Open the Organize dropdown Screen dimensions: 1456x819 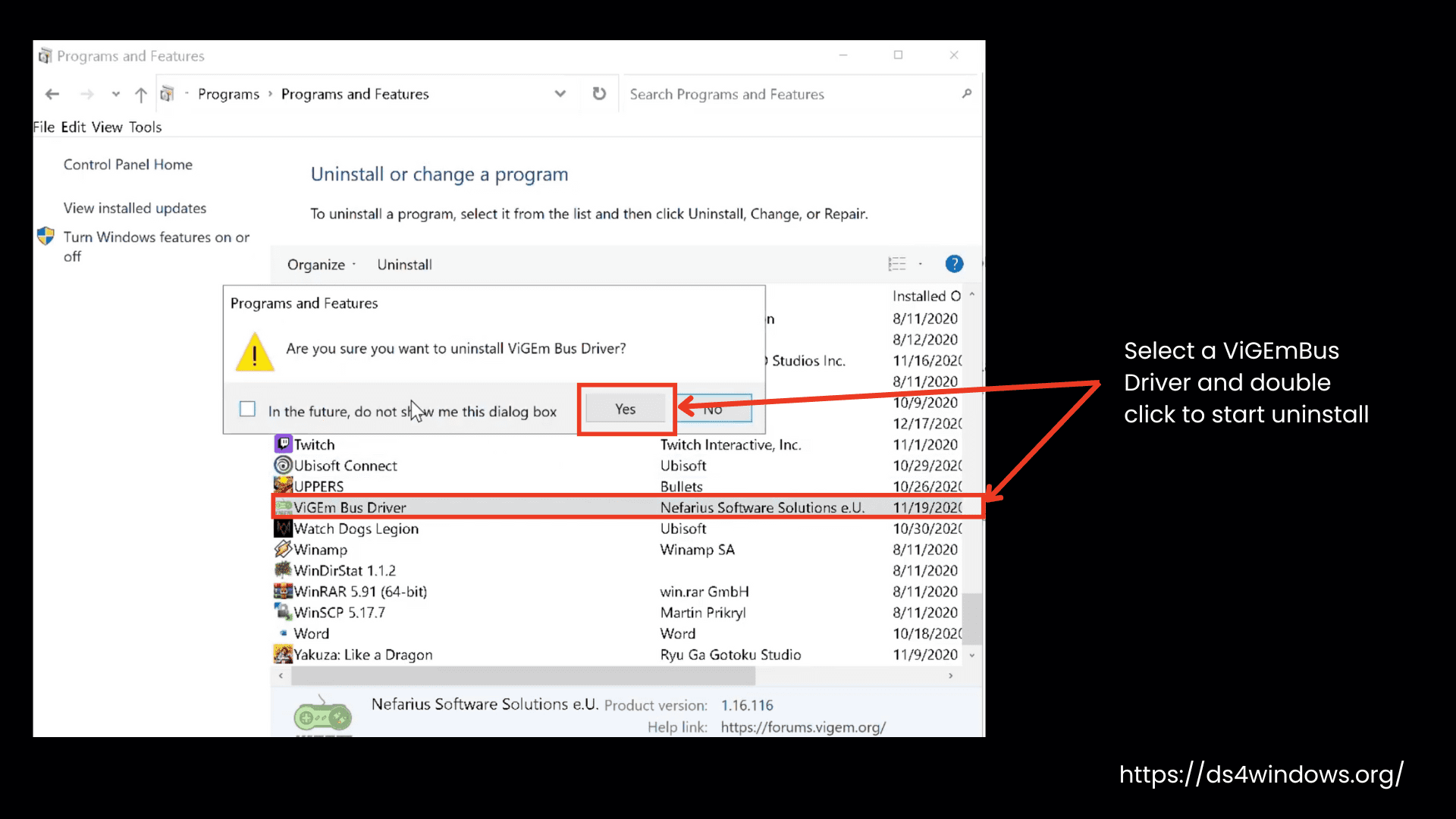[321, 265]
